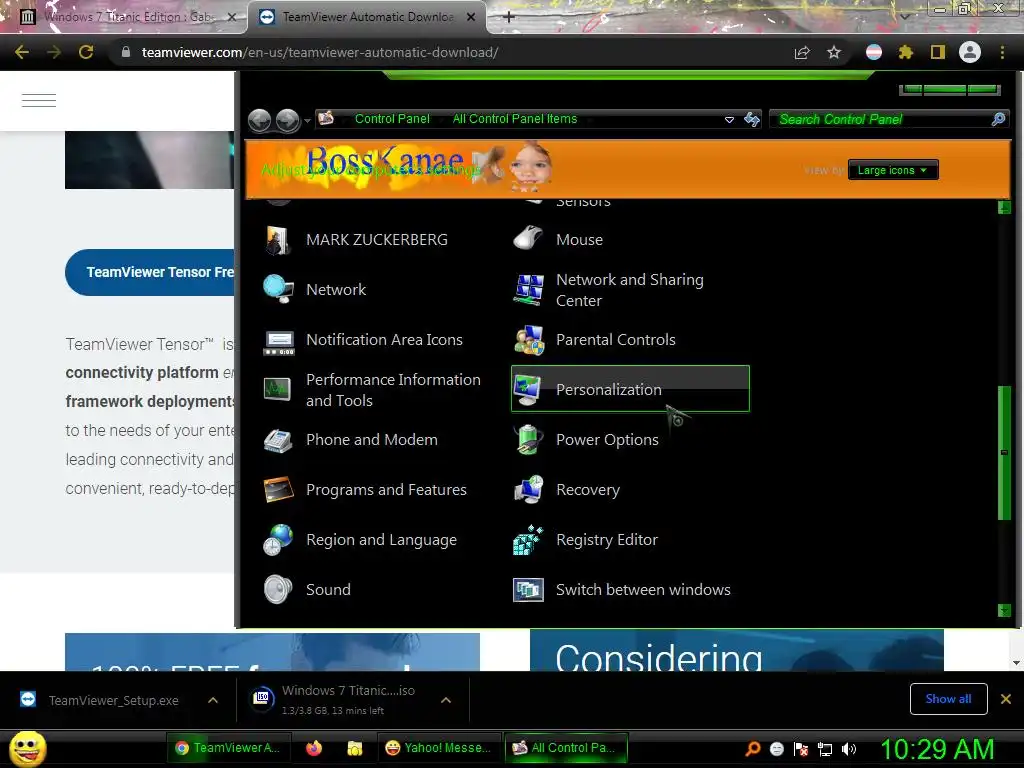The image size is (1024, 768).
Task: Open the Personalization monitor icon
Action: pyautogui.click(x=528, y=390)
